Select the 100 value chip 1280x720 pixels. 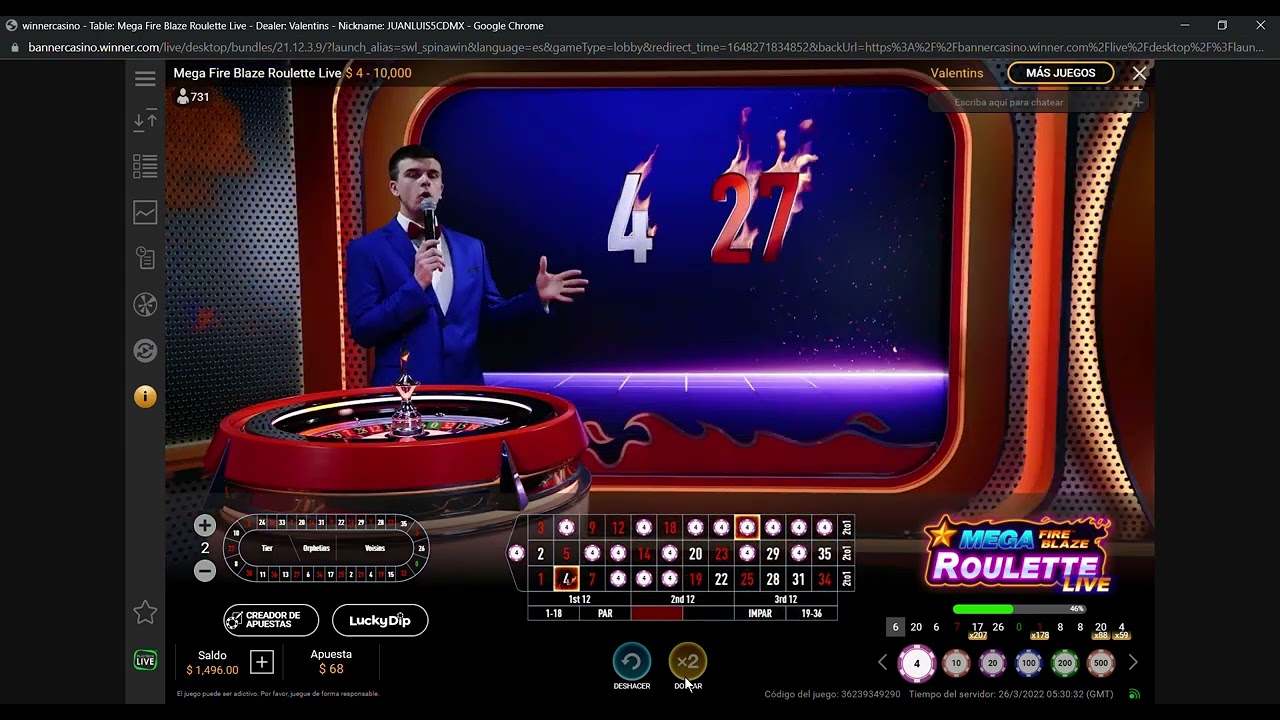(x=1028, y=663)
